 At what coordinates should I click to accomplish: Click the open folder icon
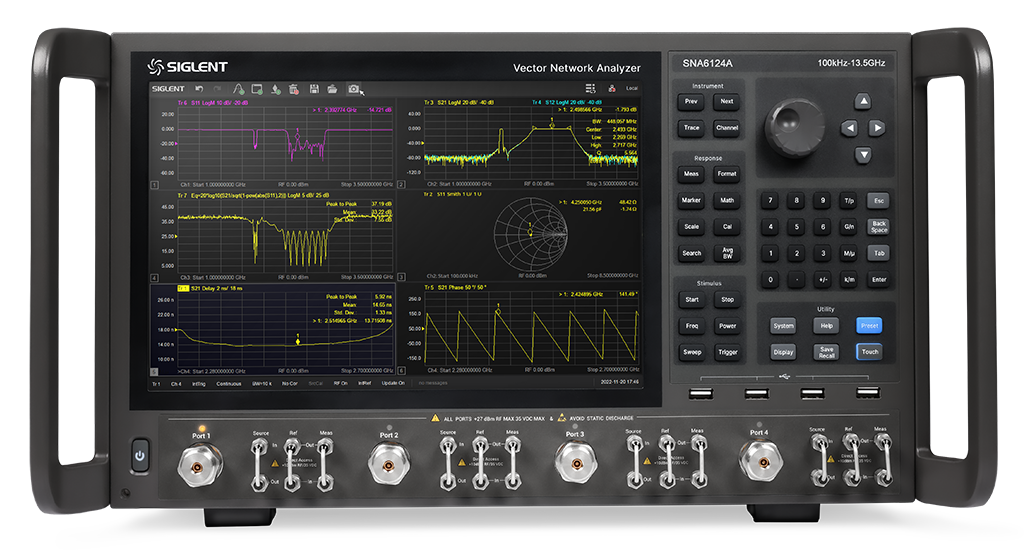332,89
